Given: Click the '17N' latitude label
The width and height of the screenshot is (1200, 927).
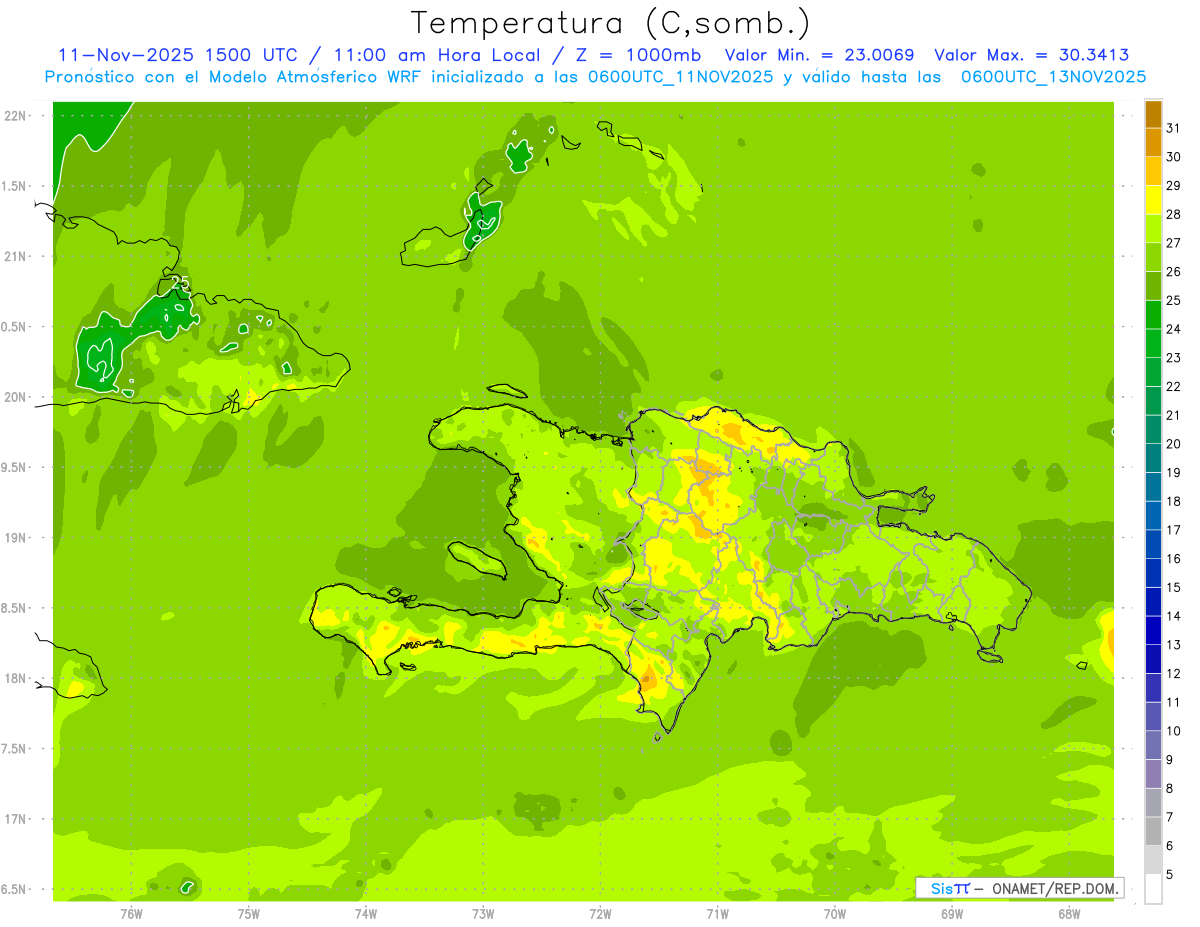Looking at the screenshot, I should click(x=16, y=819).
